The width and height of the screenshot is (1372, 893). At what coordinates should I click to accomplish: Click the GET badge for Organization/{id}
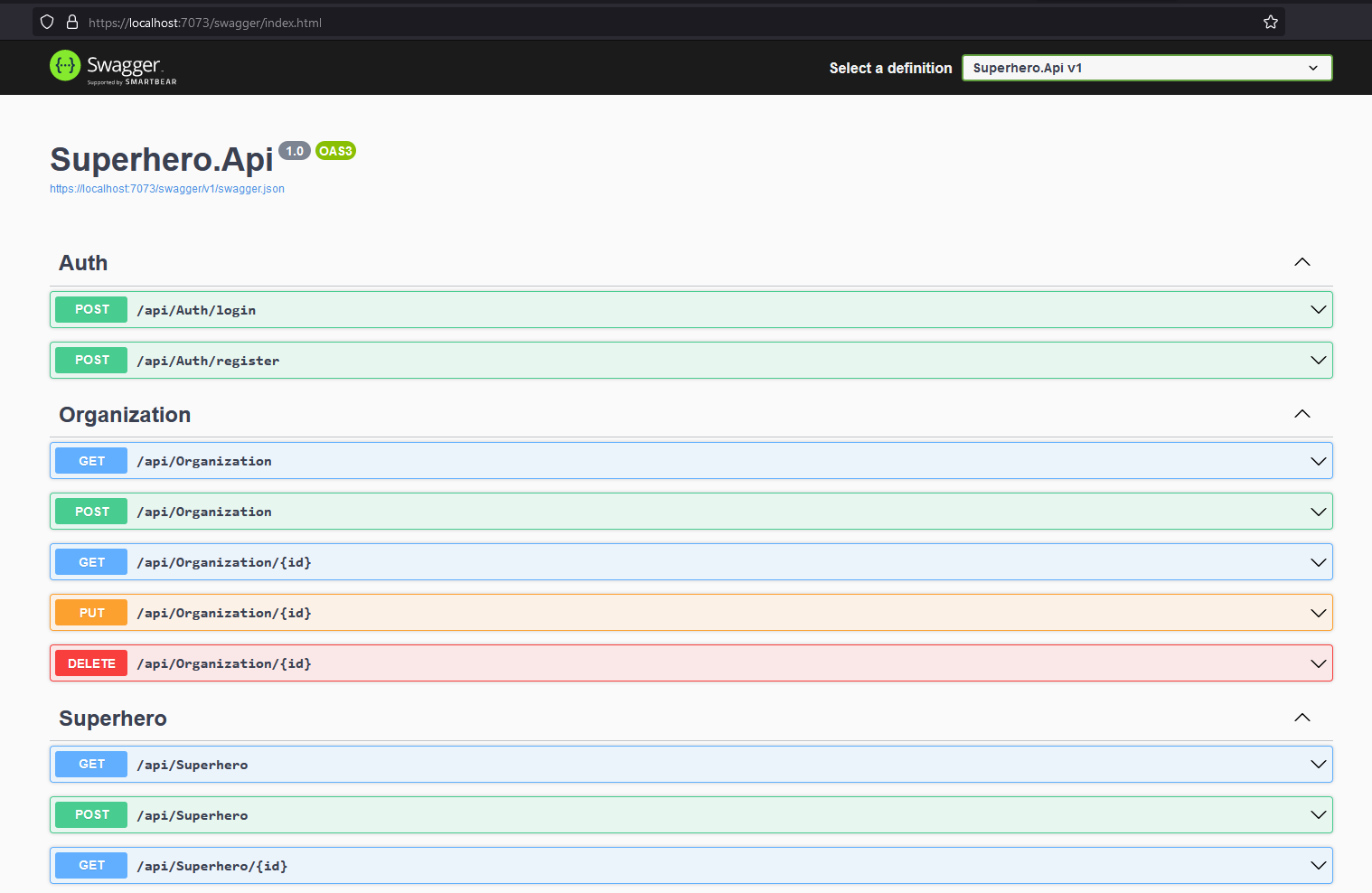(x=91, y=562)
